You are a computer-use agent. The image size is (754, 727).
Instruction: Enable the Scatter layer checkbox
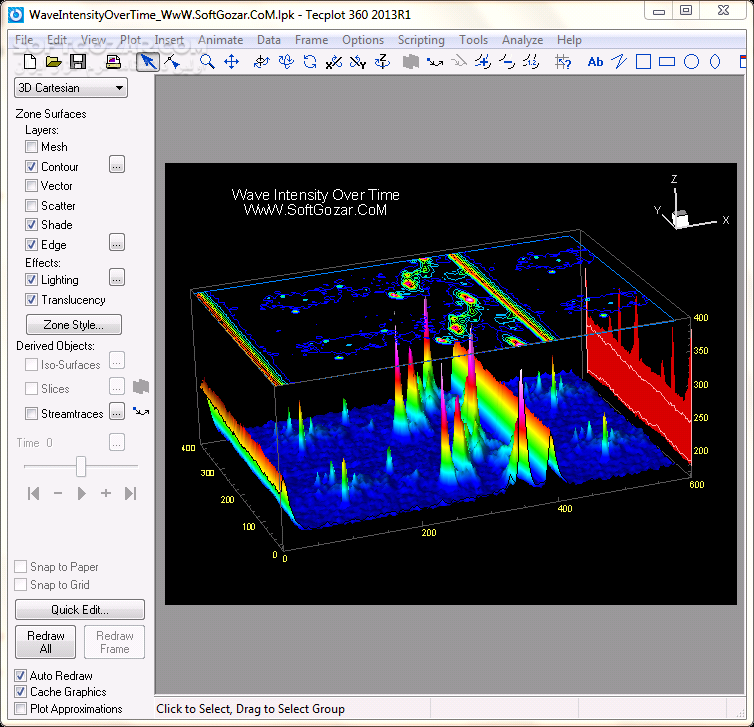(31, 205)
